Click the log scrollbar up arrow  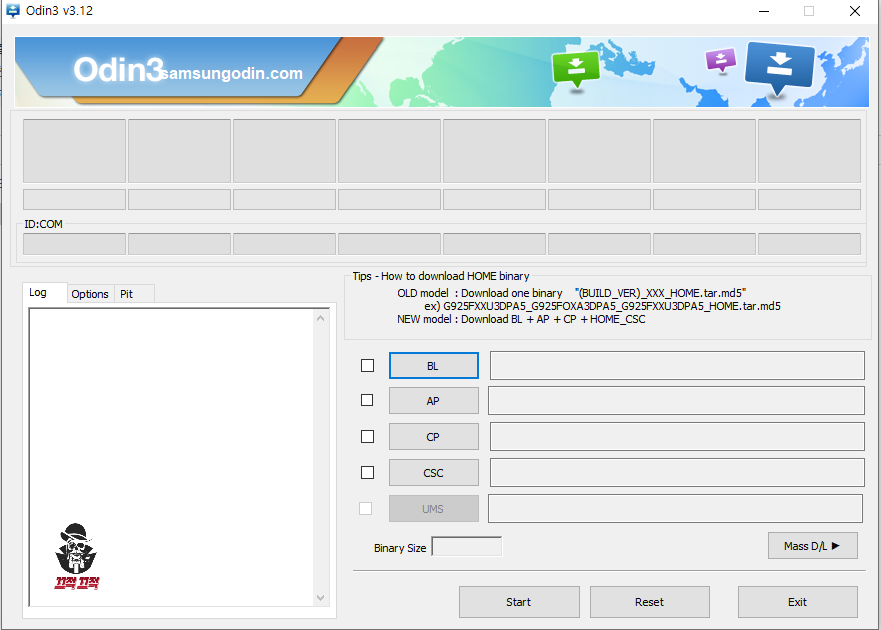tap(321, 318)
